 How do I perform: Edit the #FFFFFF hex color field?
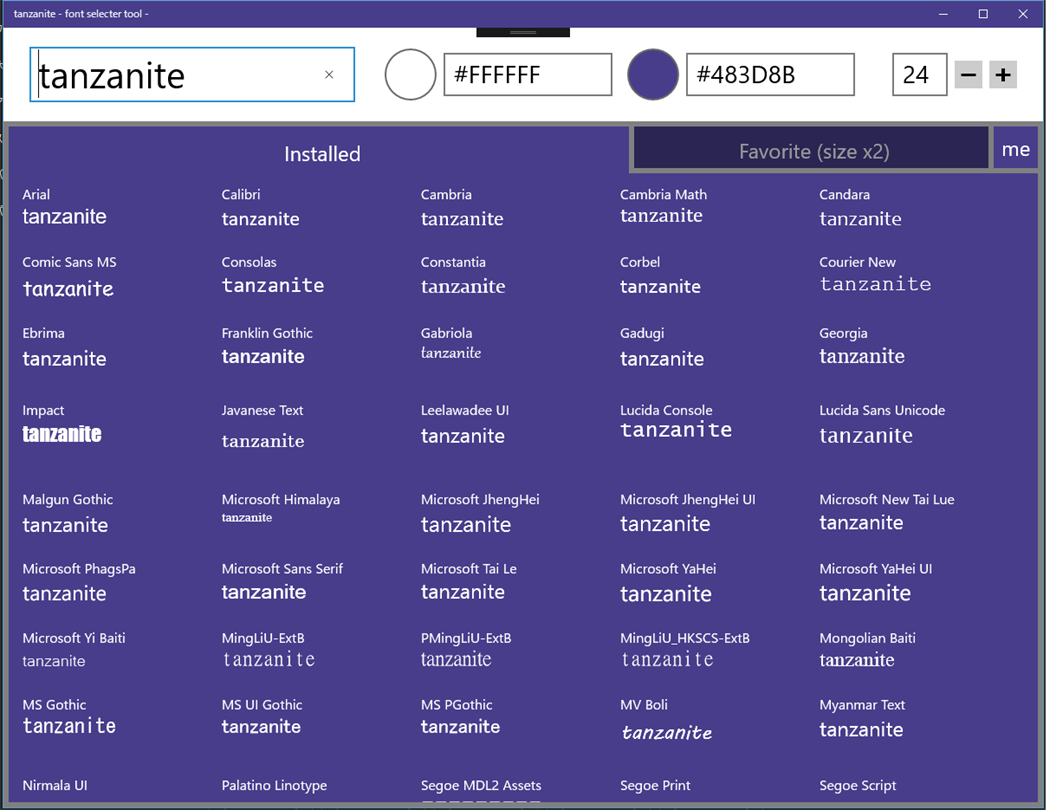click(528, 75)
